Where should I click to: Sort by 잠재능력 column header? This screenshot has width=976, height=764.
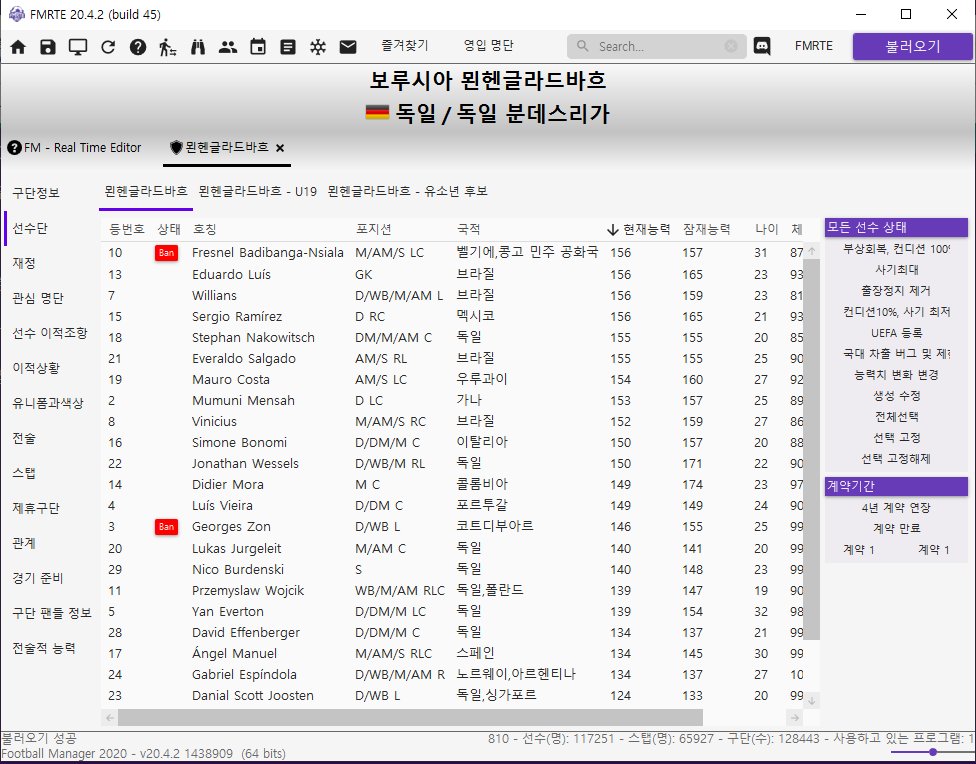point(706,228)
